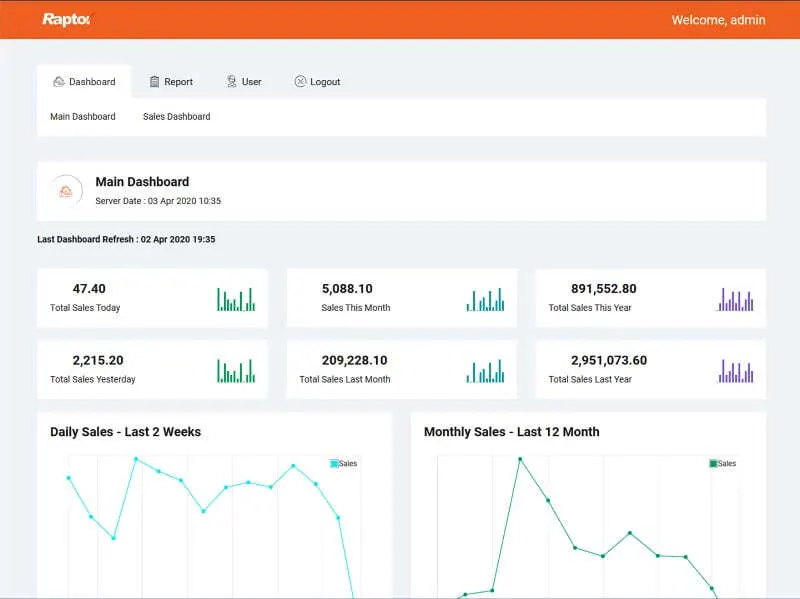The height and width of the screenshot is (599, 800).
Task: Click the Welcome, admin text in header
Action: tap(718, 20)
